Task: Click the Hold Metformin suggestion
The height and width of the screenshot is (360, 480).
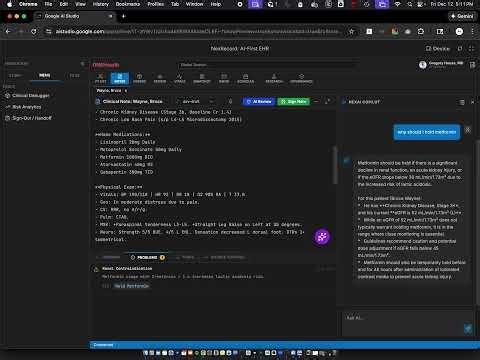Action: pyautogui.click(x=131, y=286)
